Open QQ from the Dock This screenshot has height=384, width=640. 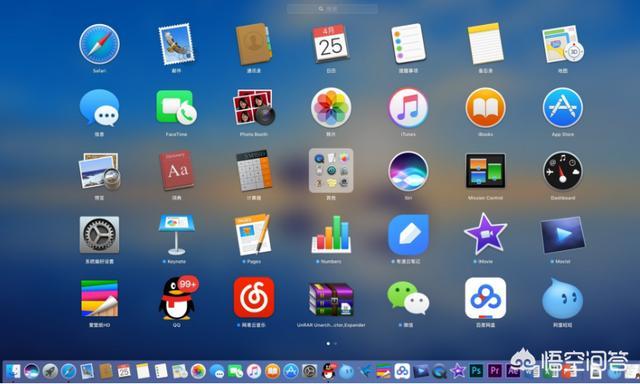click(328, 371)
